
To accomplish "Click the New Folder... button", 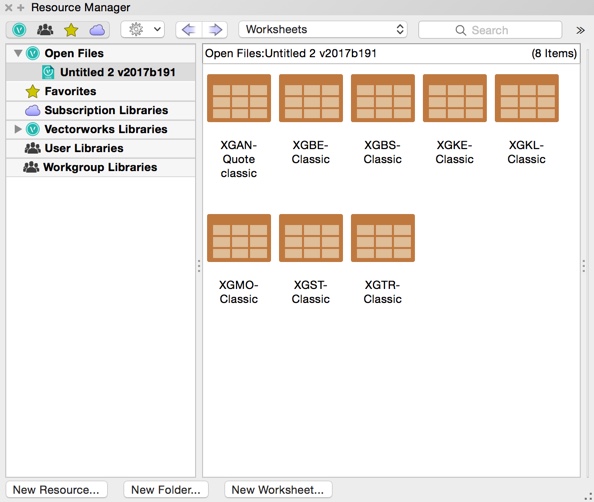I will [166, 489].
